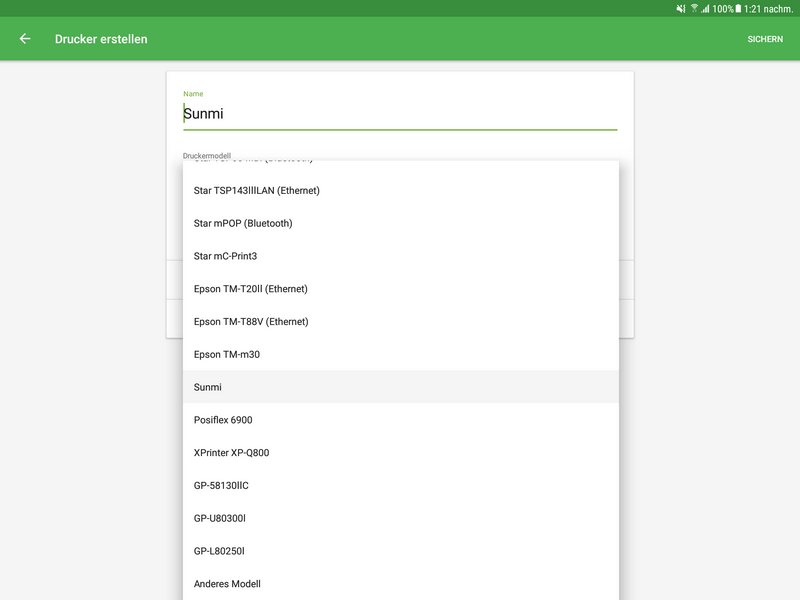This screenshot has width=800, height=600.
Task: Tap the Wi-Fi status icon
Action: click(694, 8)
